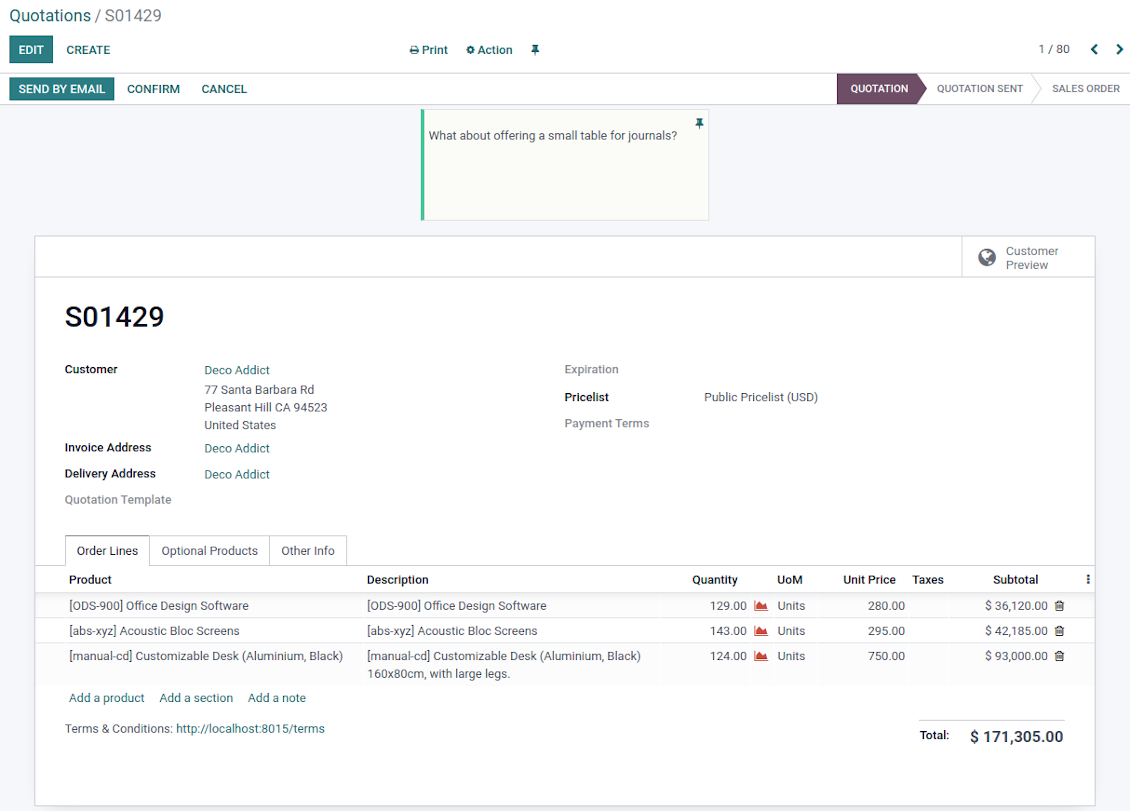This screenshot has height=811, width=1130.
Task: Click the Quotations breadcrumb link
Action: coord(50,16)
